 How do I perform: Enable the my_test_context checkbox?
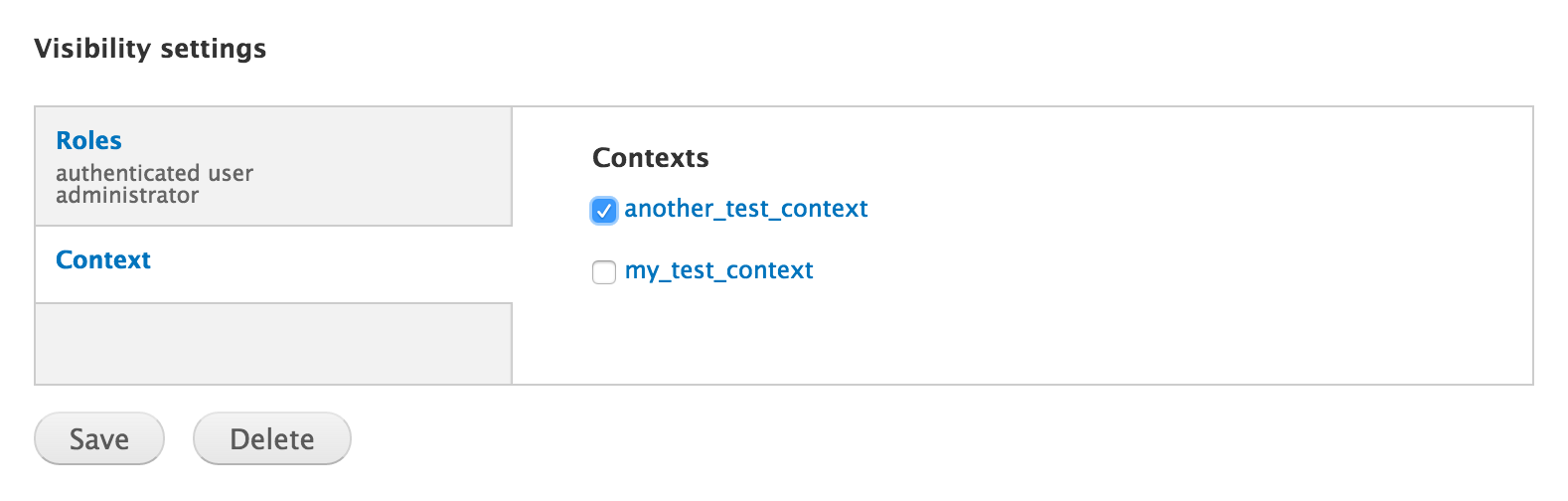pyautogui.click(x=603, y=271)
